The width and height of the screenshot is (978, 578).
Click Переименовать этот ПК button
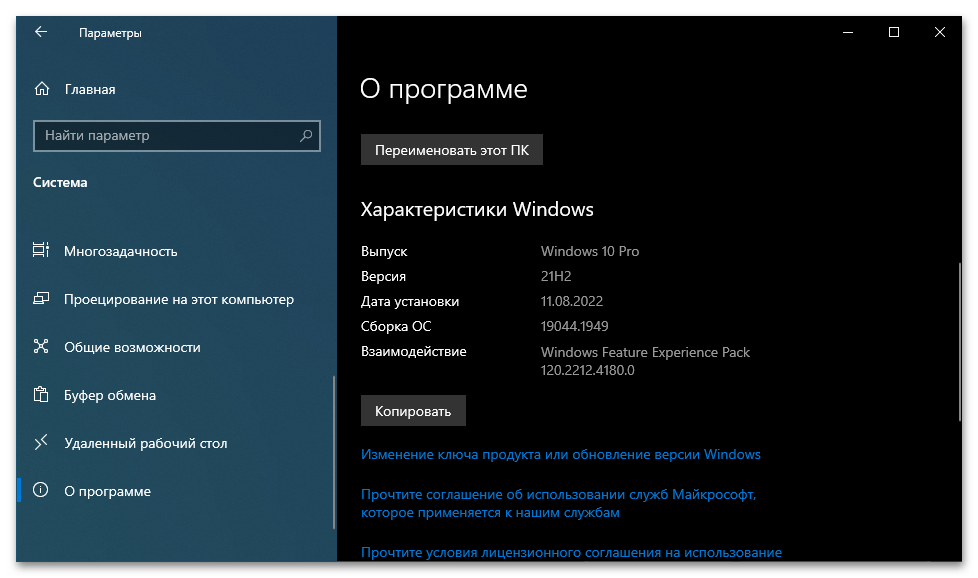tap(452, 150)
